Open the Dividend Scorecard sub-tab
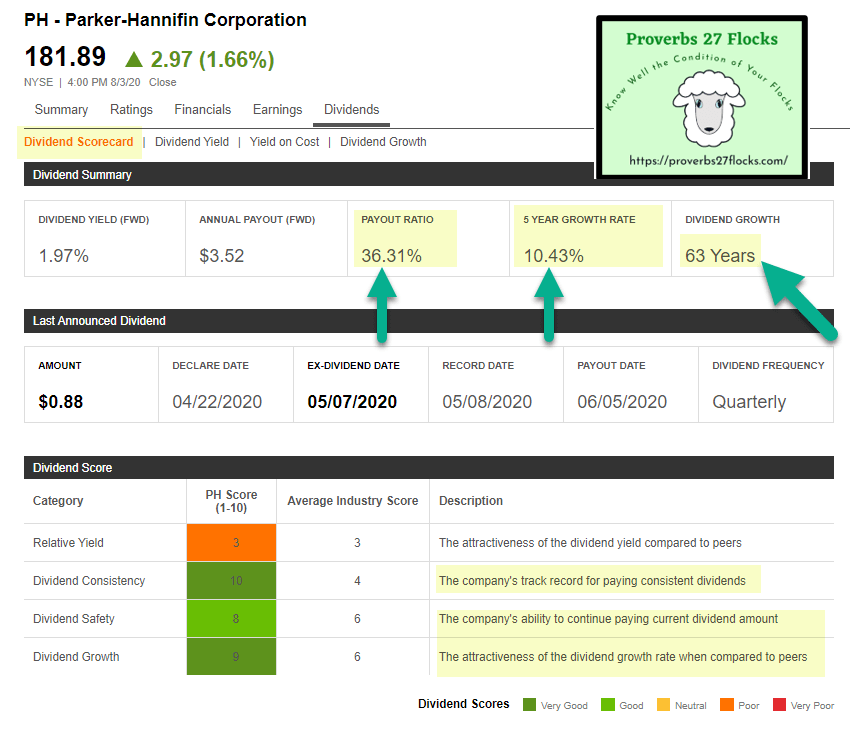 pos(78,142)
